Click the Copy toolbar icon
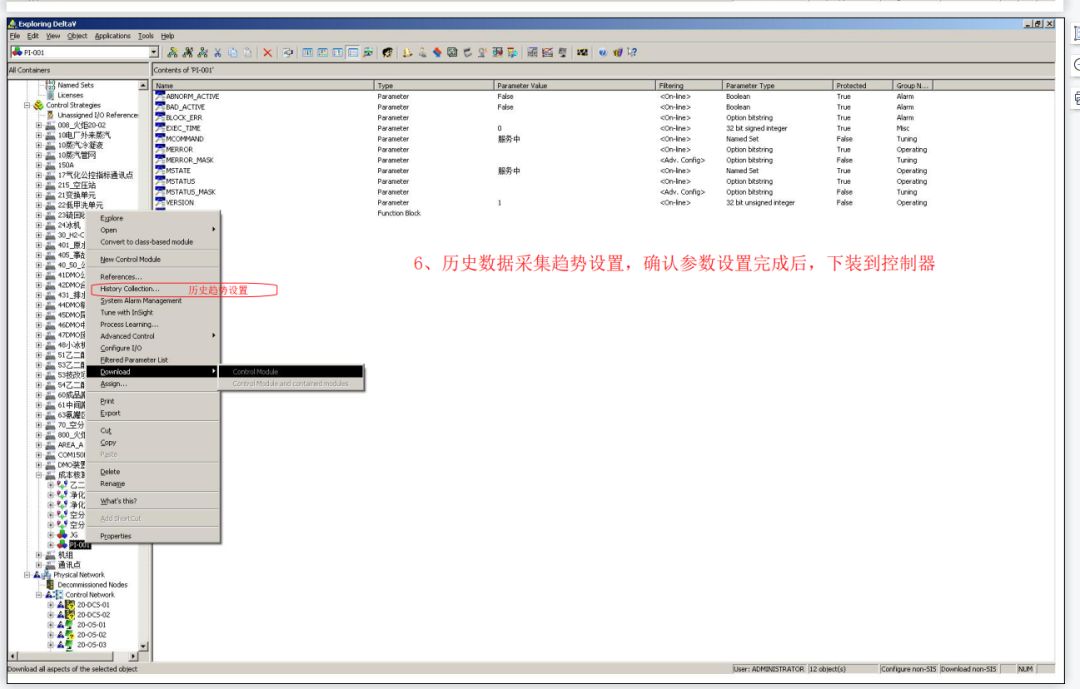 231,52
